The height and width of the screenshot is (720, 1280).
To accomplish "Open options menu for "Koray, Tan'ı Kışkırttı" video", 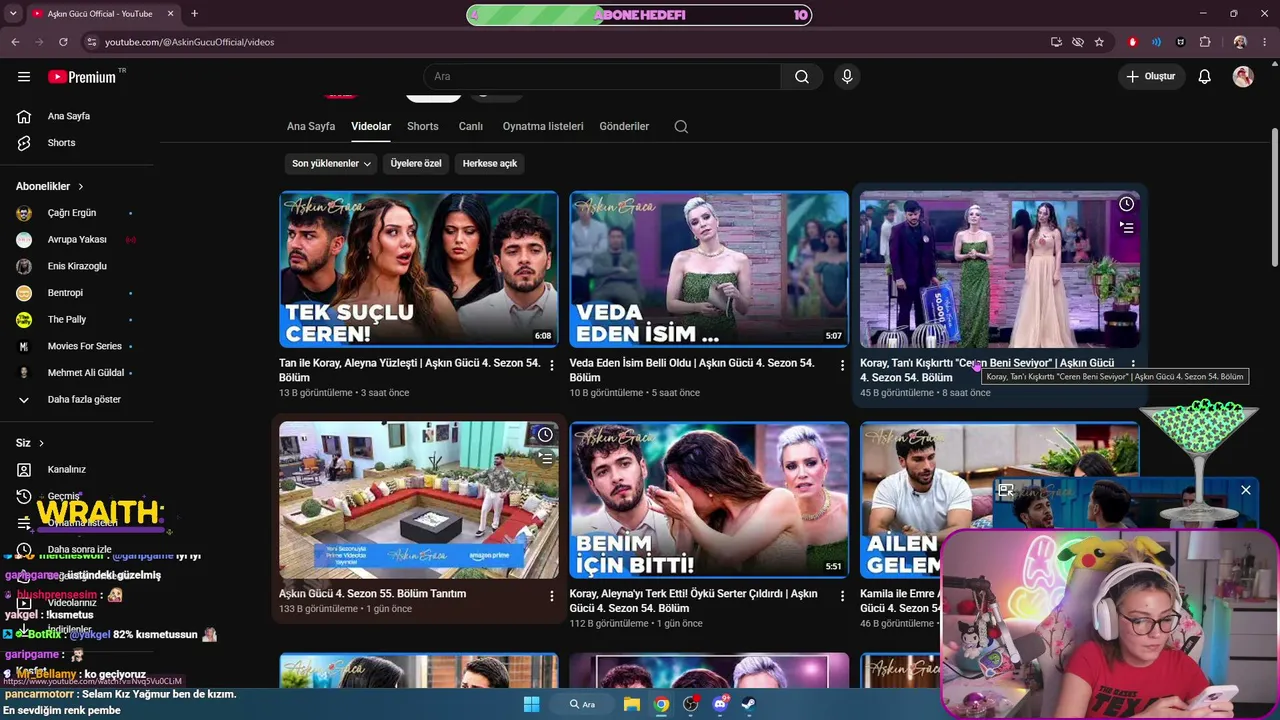I will [x=1133, y=366].
